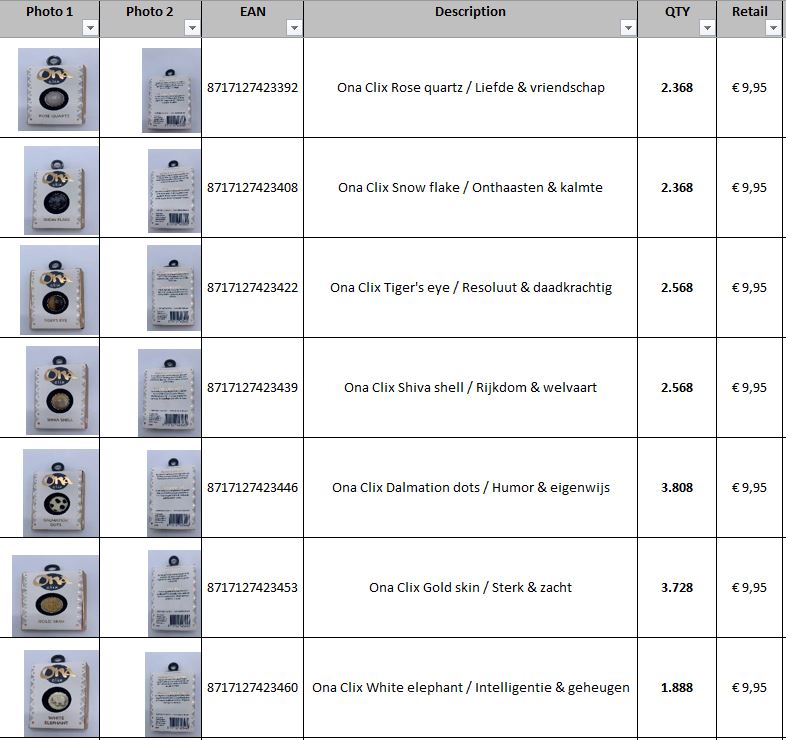Select the 3.728 quantity cell
Viewport: 786px width, 740px height.
(677, 588)
